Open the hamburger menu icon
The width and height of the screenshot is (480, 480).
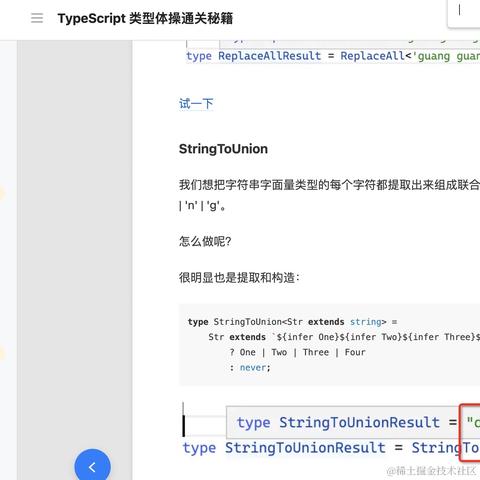37,18
